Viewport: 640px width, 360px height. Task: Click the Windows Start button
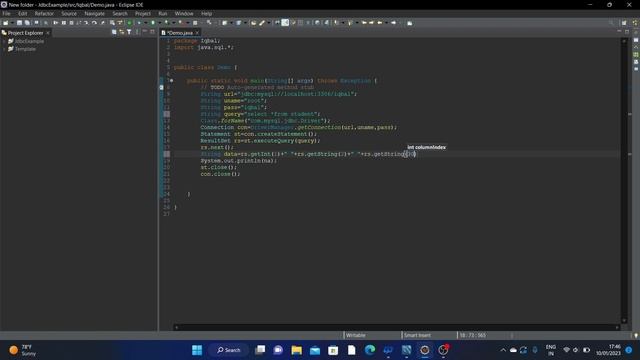click(x=197, y=350)
